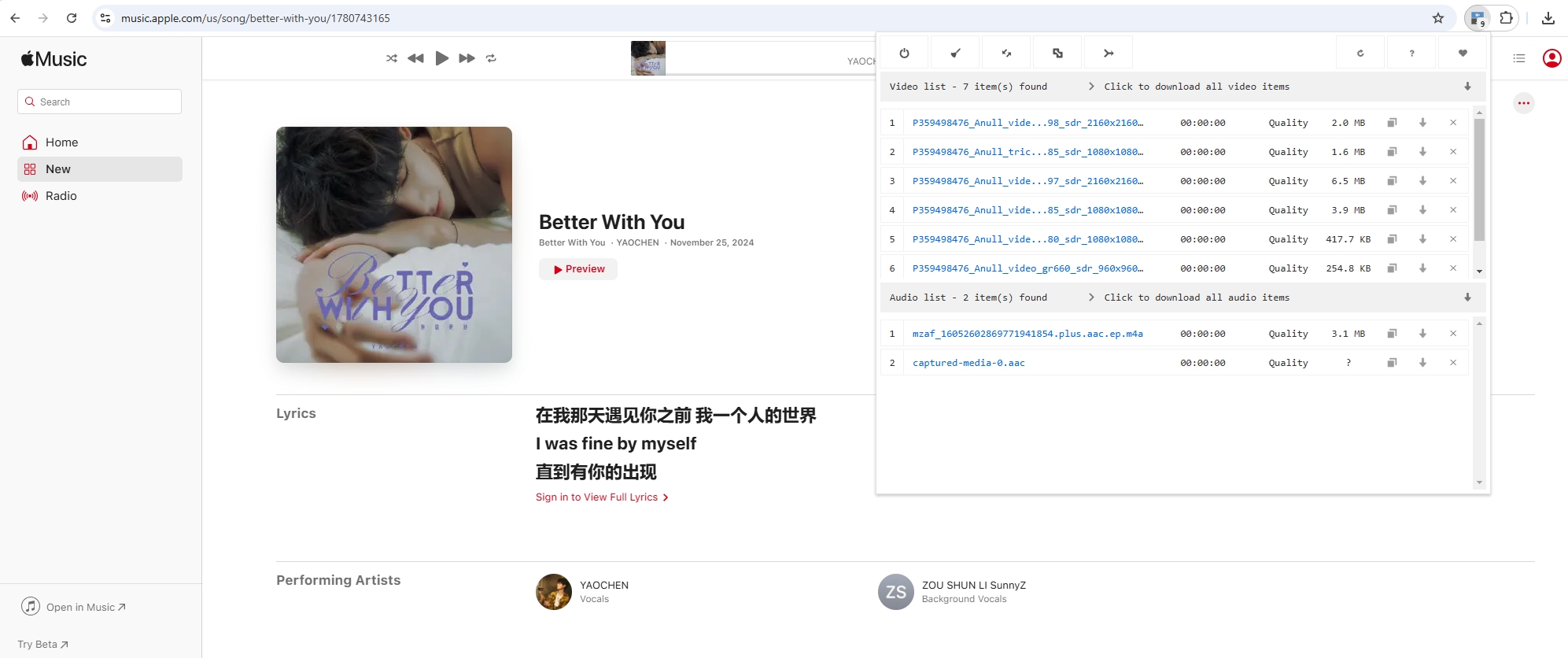Click the broom clear-list icon

tap(955, 54)
